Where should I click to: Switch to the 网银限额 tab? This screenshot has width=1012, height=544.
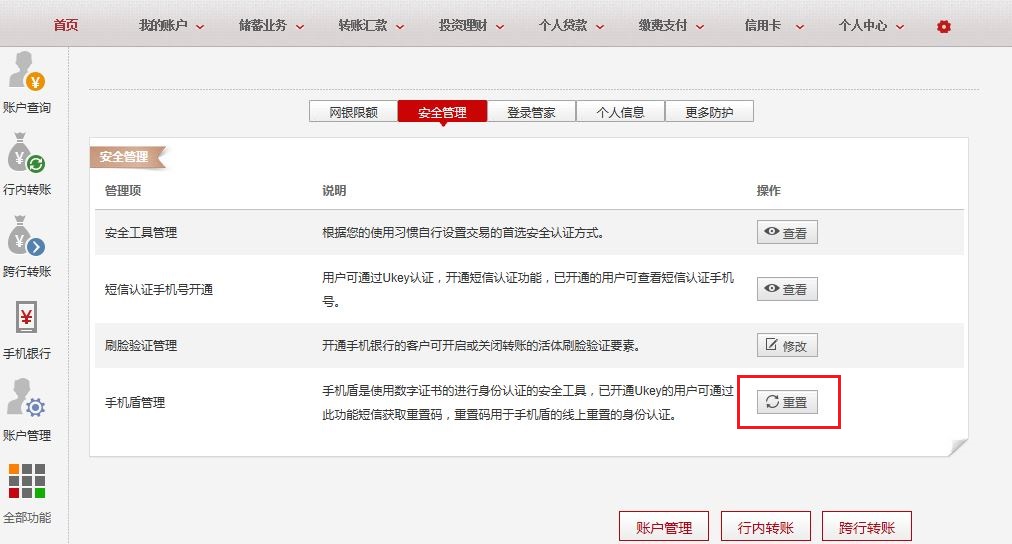tap(353, 112)
